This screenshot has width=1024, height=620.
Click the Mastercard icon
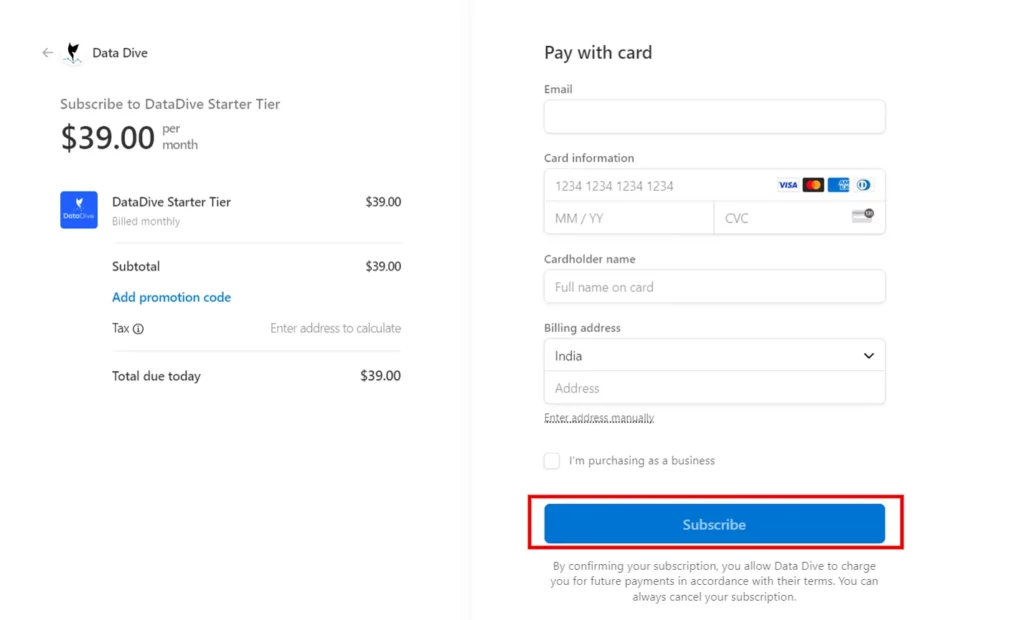tap(812, 185)
